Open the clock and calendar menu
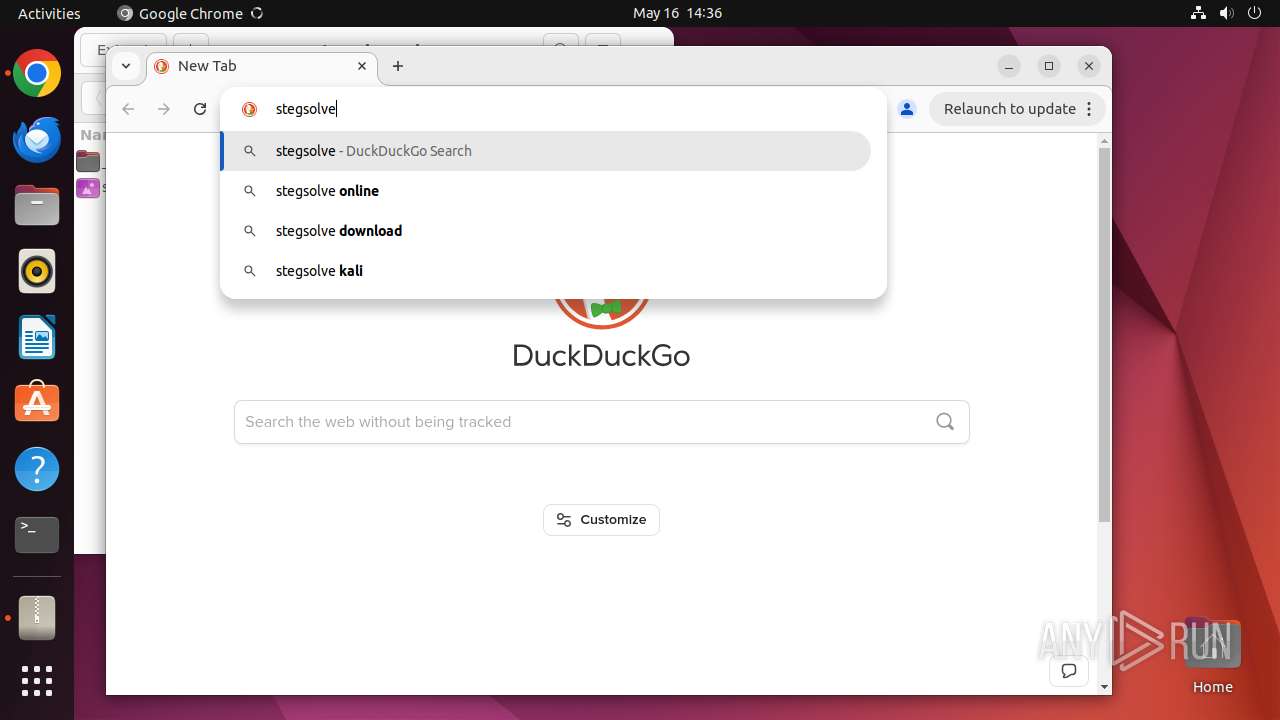This screenshot has height=720, width=1280. click(677, 13)
